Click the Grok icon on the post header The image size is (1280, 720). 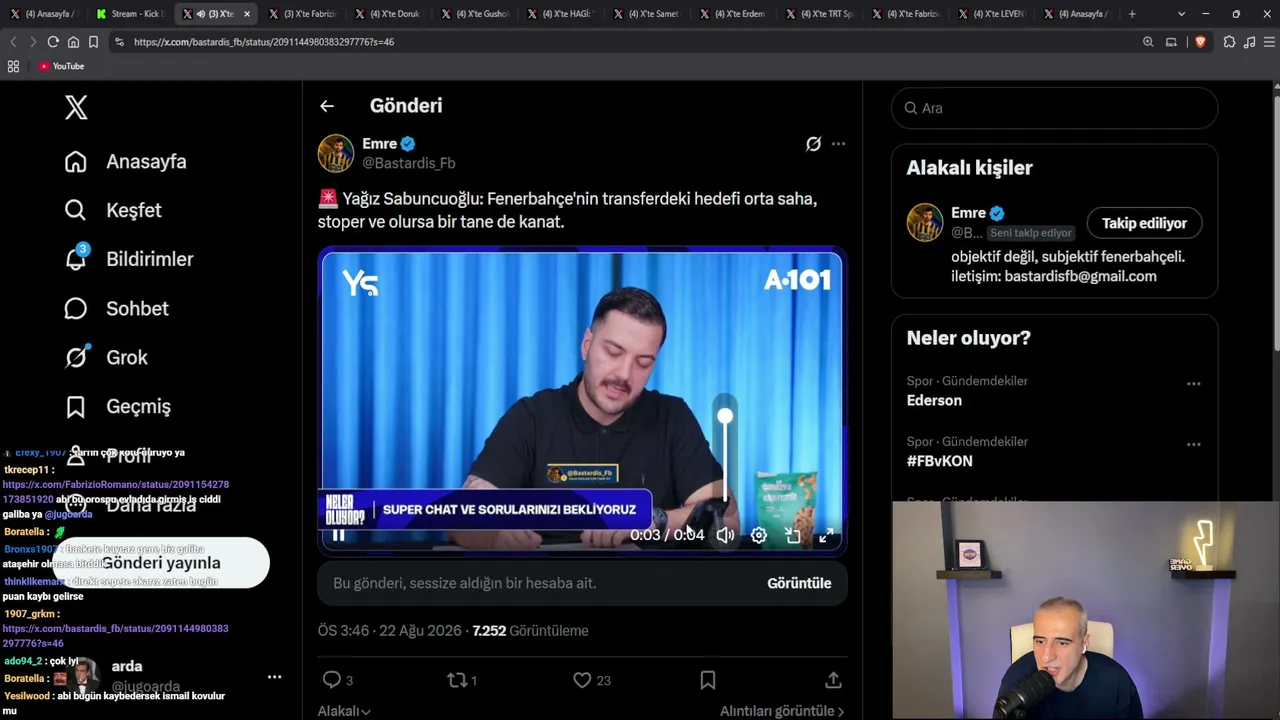(x=813, y=144)
